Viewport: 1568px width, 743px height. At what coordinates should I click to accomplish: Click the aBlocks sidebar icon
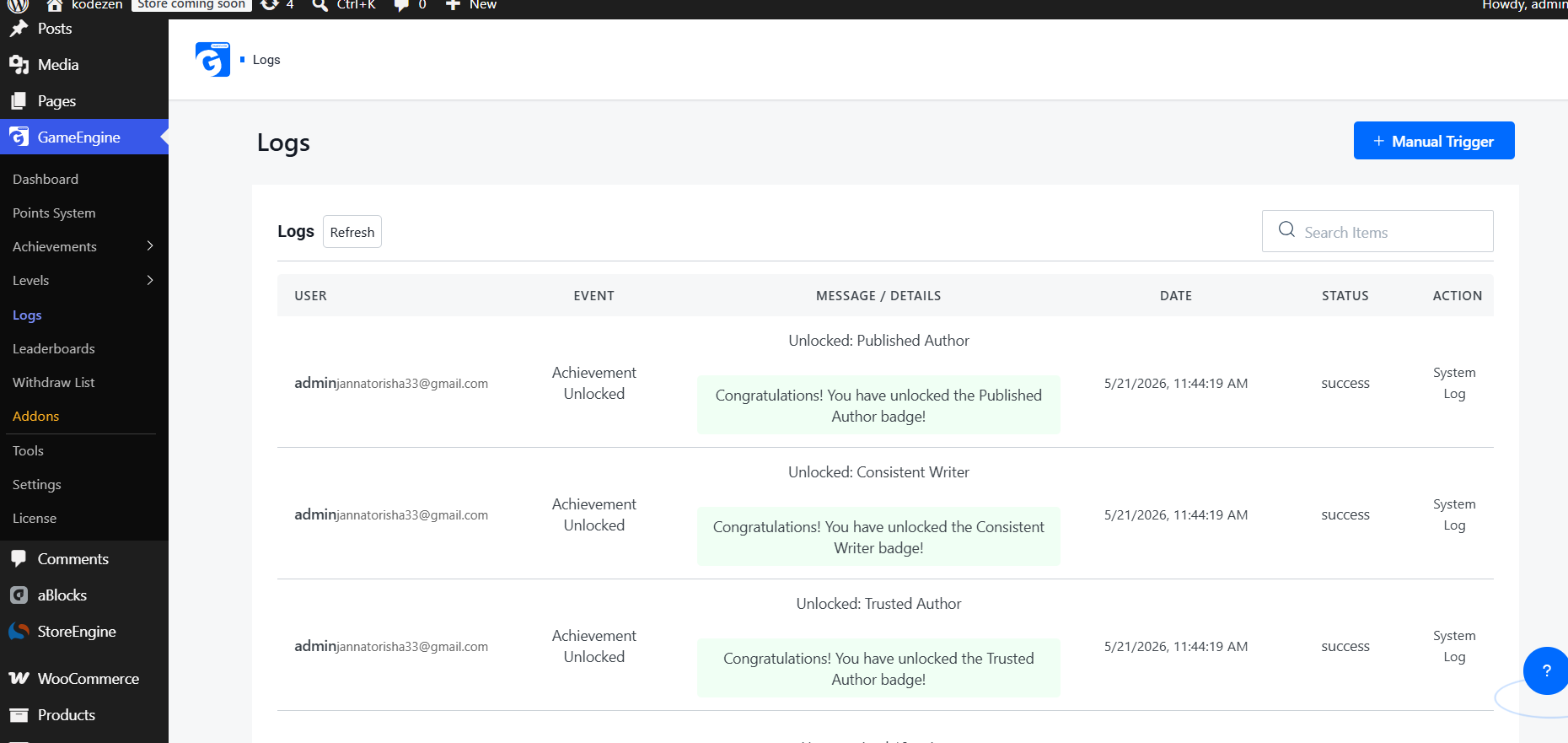pyautogui.click(x=19, y=595)
